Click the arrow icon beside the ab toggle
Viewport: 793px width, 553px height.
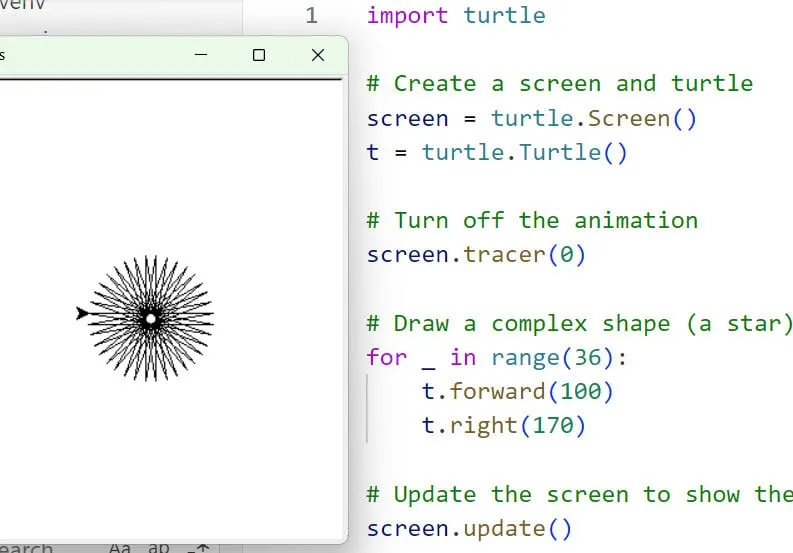(x=201, y=547)
